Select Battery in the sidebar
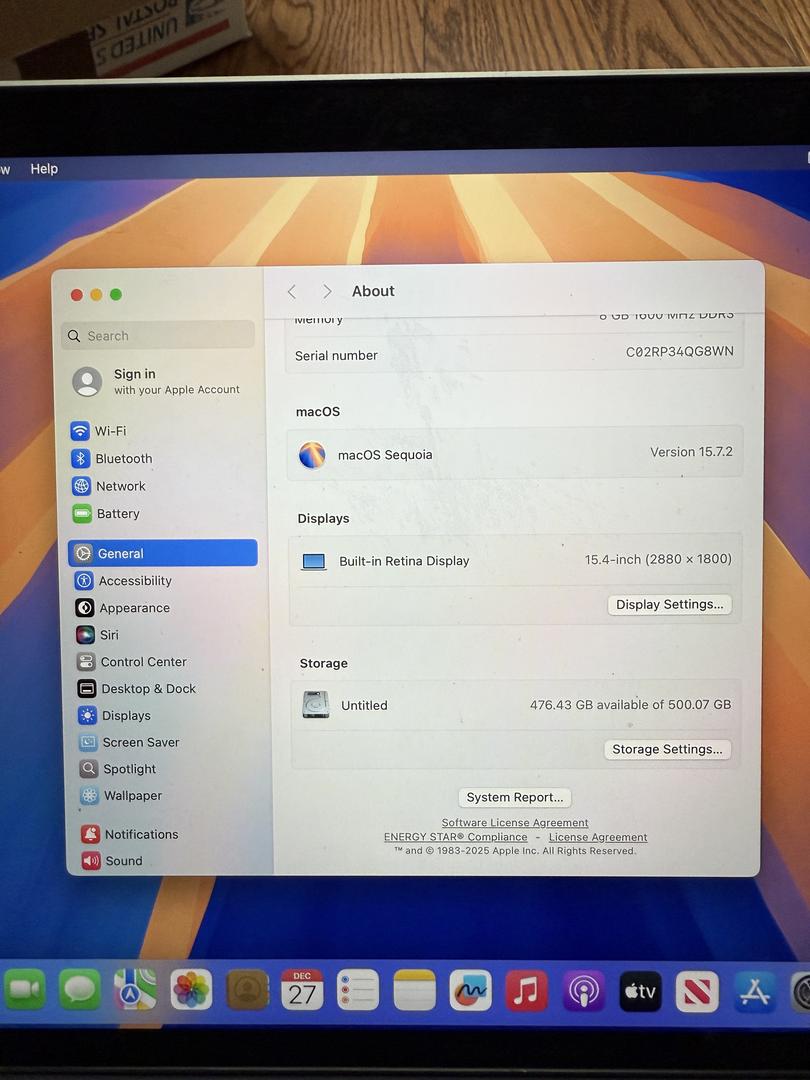 tap(117, 514)
